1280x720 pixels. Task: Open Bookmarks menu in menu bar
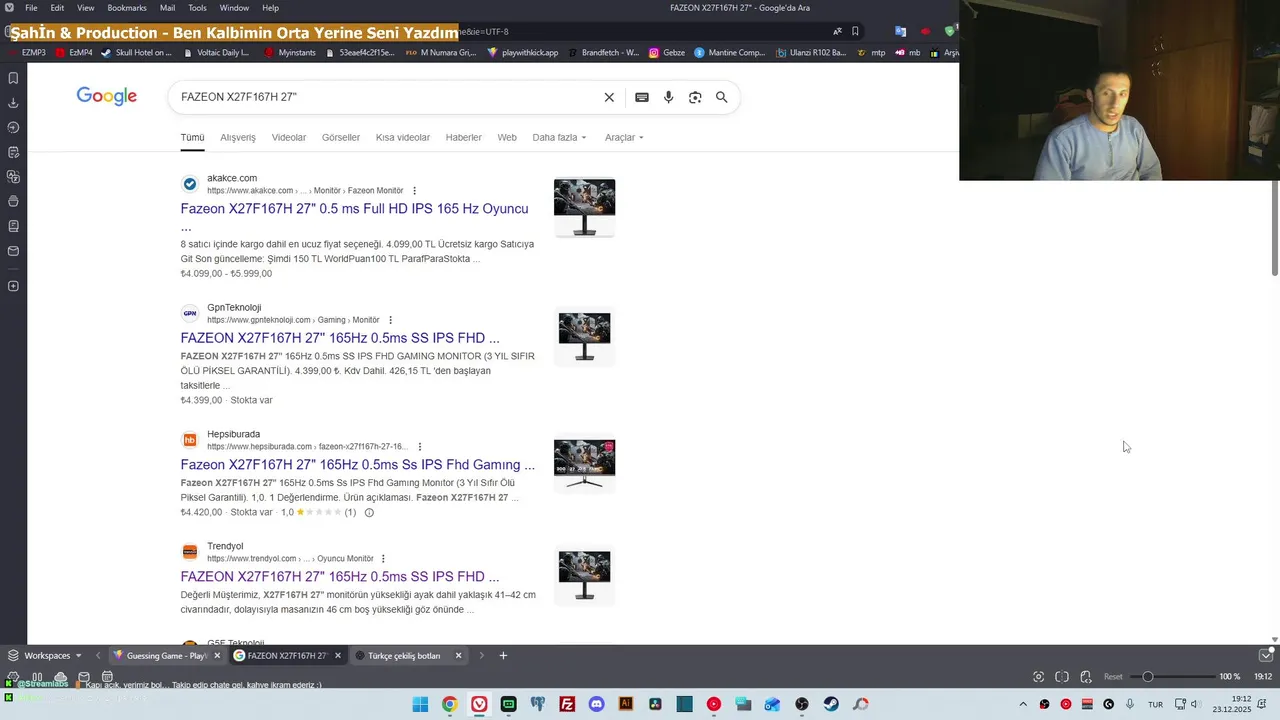(x=127, y=8)
